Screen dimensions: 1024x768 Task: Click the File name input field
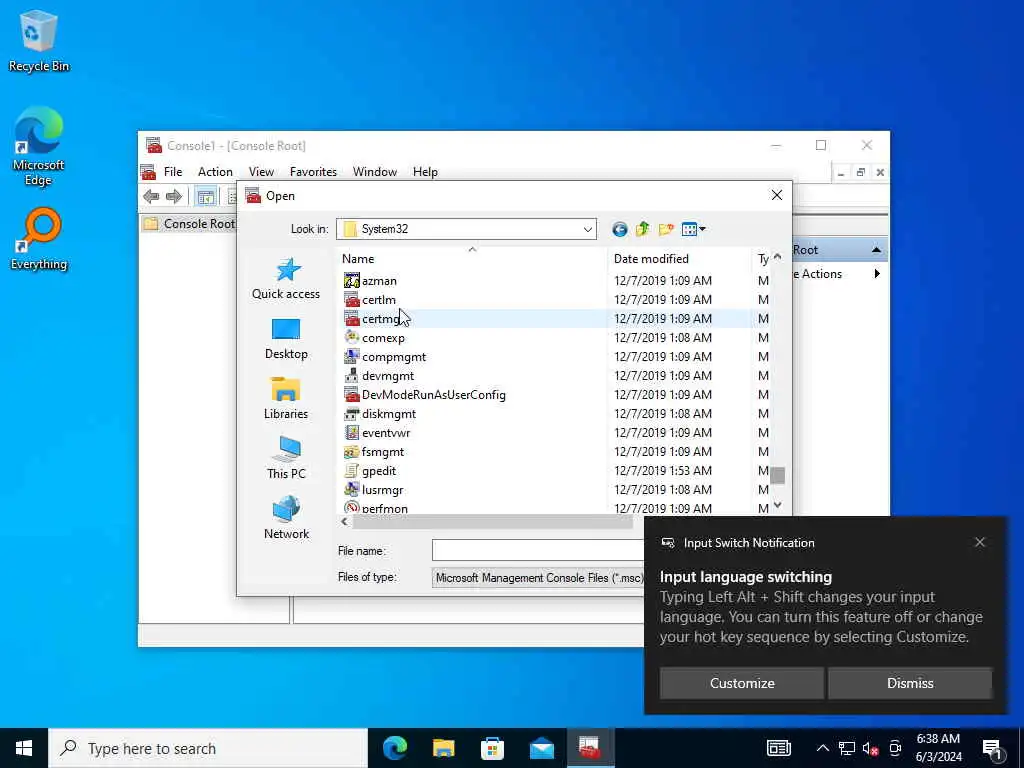point(538,550)
